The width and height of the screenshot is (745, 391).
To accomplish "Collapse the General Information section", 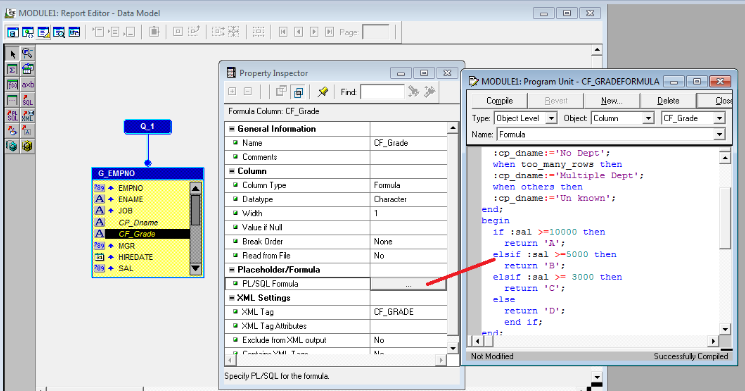I will 232,129.
